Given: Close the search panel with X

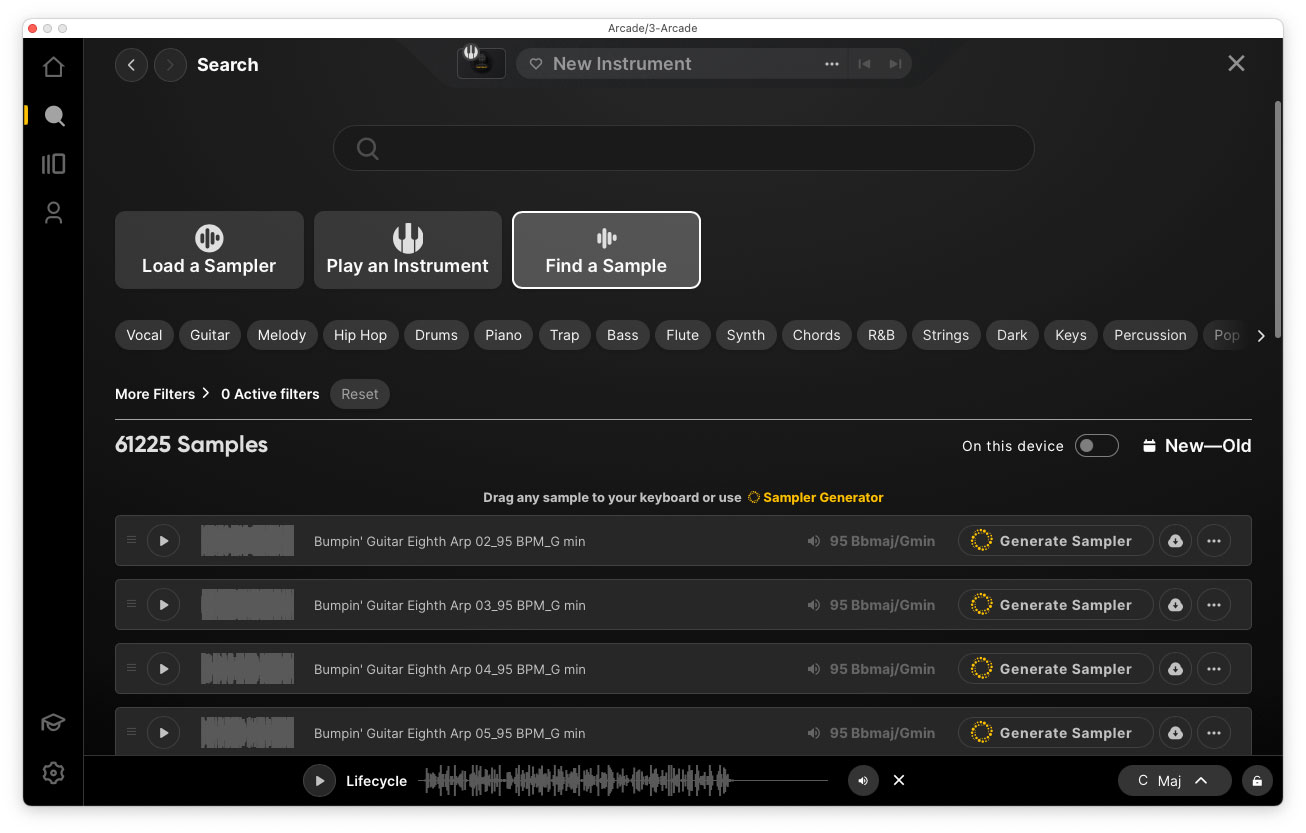Looking at the screenshot, I should coord(1236,64).
